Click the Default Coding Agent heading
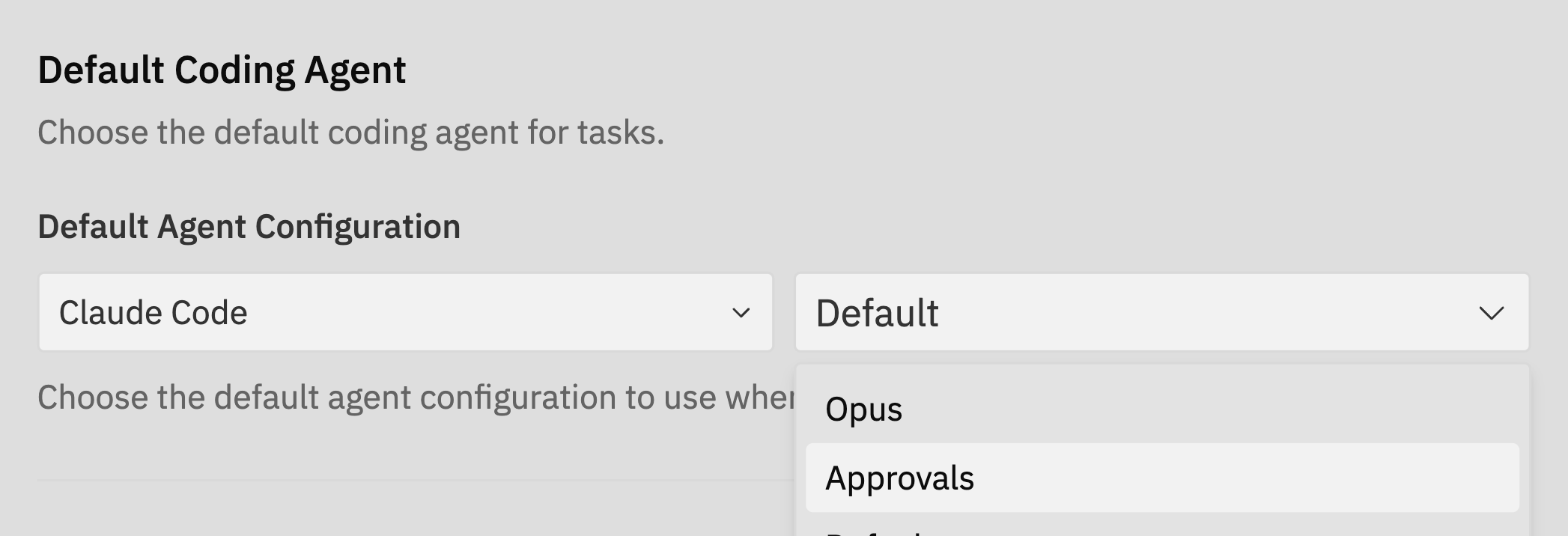The image size is (1568, 536). click(x=222, y=69)
